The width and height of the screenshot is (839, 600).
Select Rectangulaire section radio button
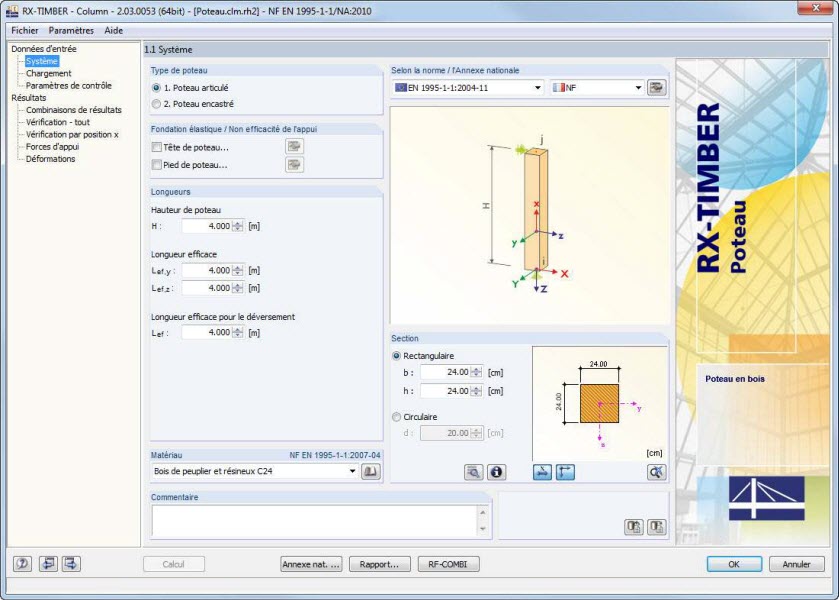pyautogui.click(x=396, y=356)
